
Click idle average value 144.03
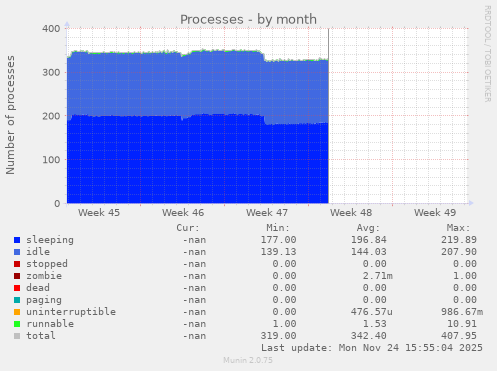369,252
